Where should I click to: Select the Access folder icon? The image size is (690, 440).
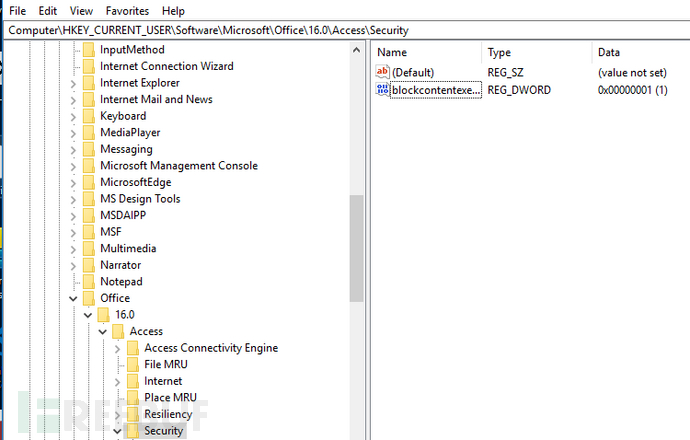[x=118, y=331]
